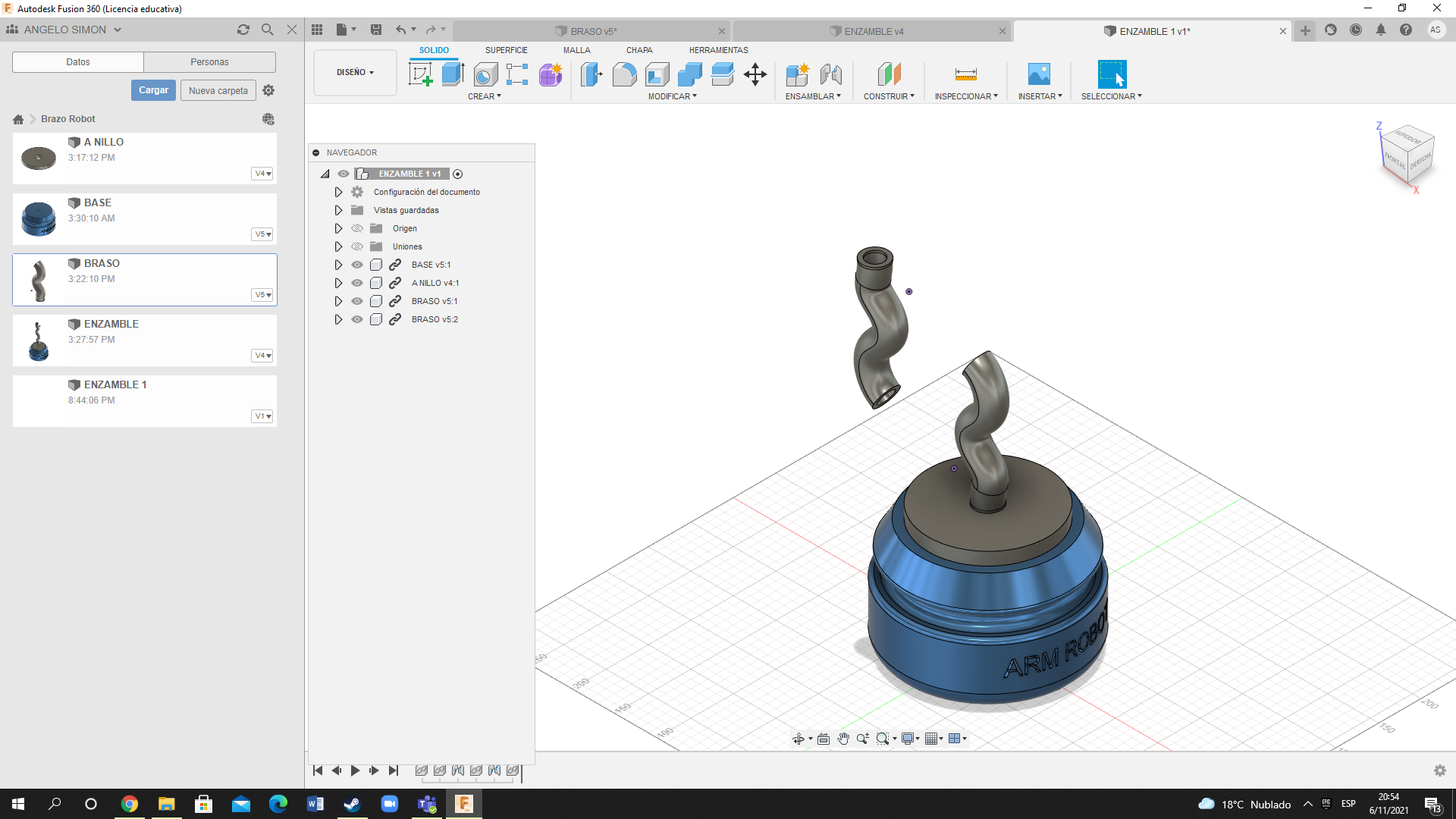This screenshot has height=819, width=1456.
Task: Toggle visibility of Origen folder
Action: [357, 228]
